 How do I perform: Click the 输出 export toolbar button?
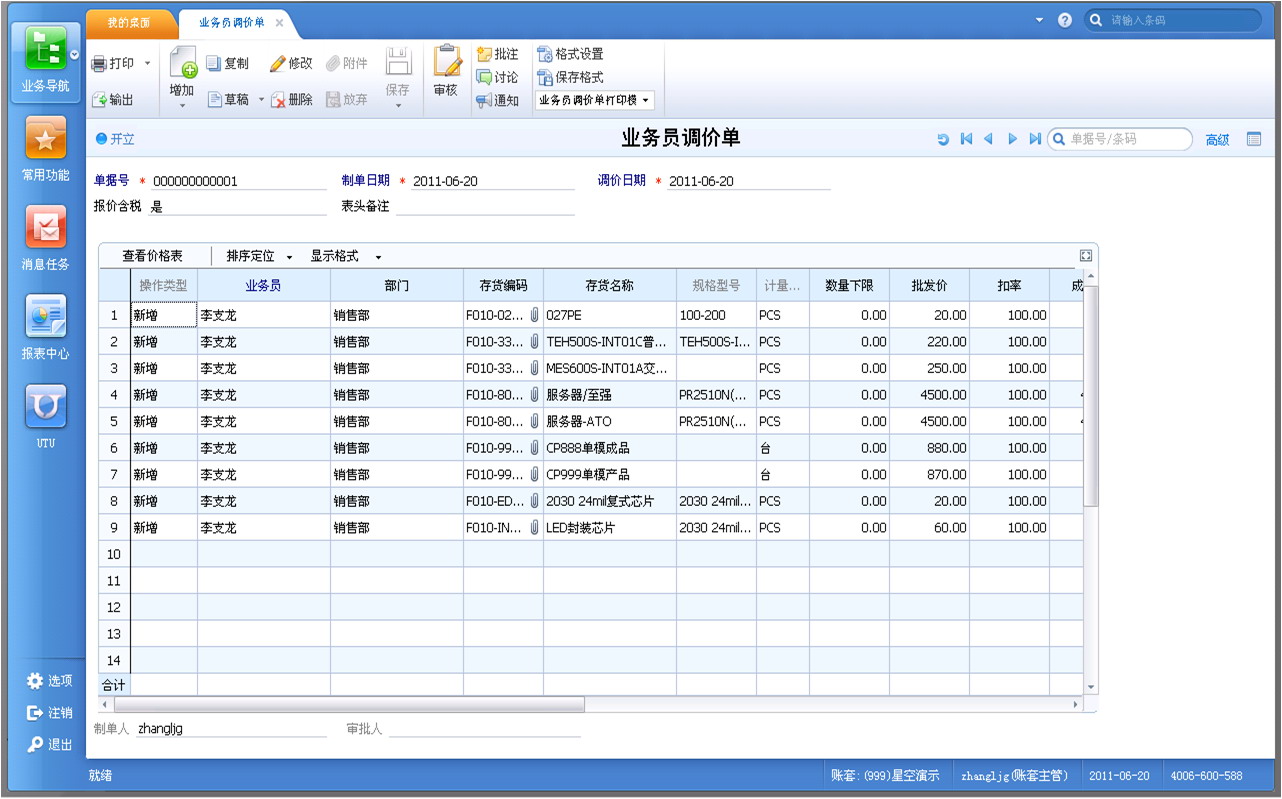(113, 100)
